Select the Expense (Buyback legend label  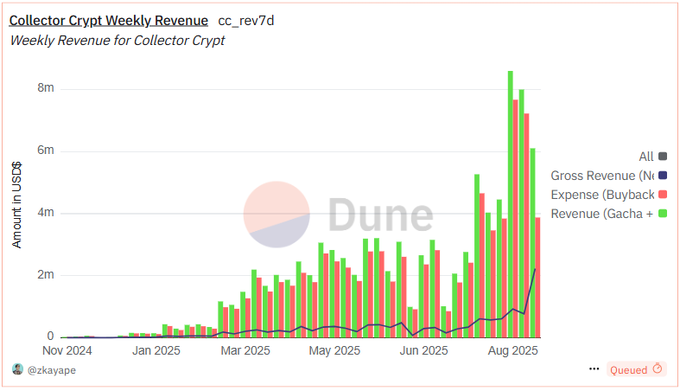pos(602,195)
